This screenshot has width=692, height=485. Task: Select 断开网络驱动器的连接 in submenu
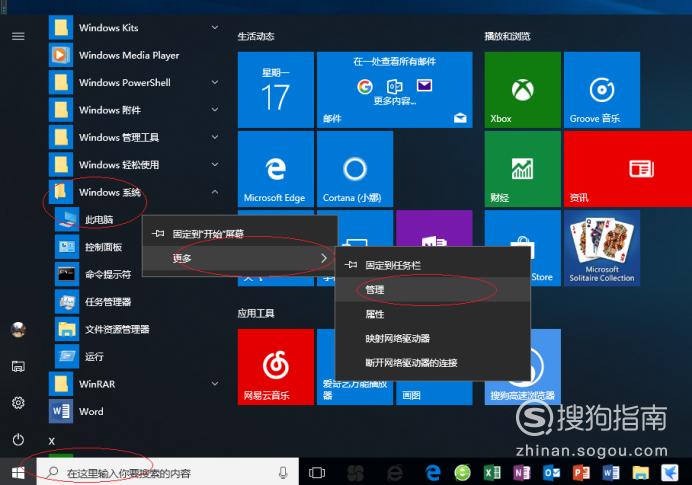[433, 362]
